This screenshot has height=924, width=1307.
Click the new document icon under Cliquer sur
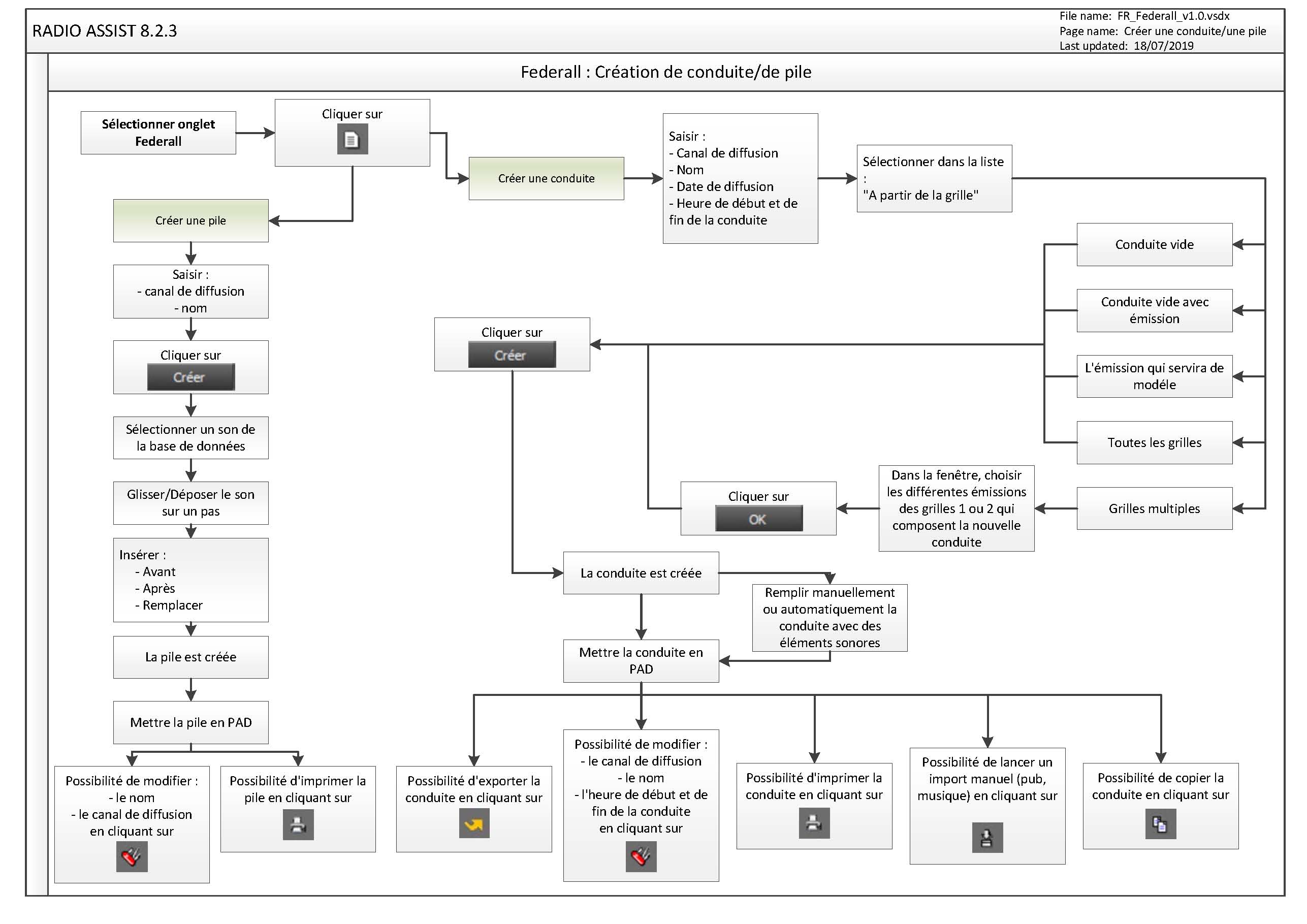[352, 140]
